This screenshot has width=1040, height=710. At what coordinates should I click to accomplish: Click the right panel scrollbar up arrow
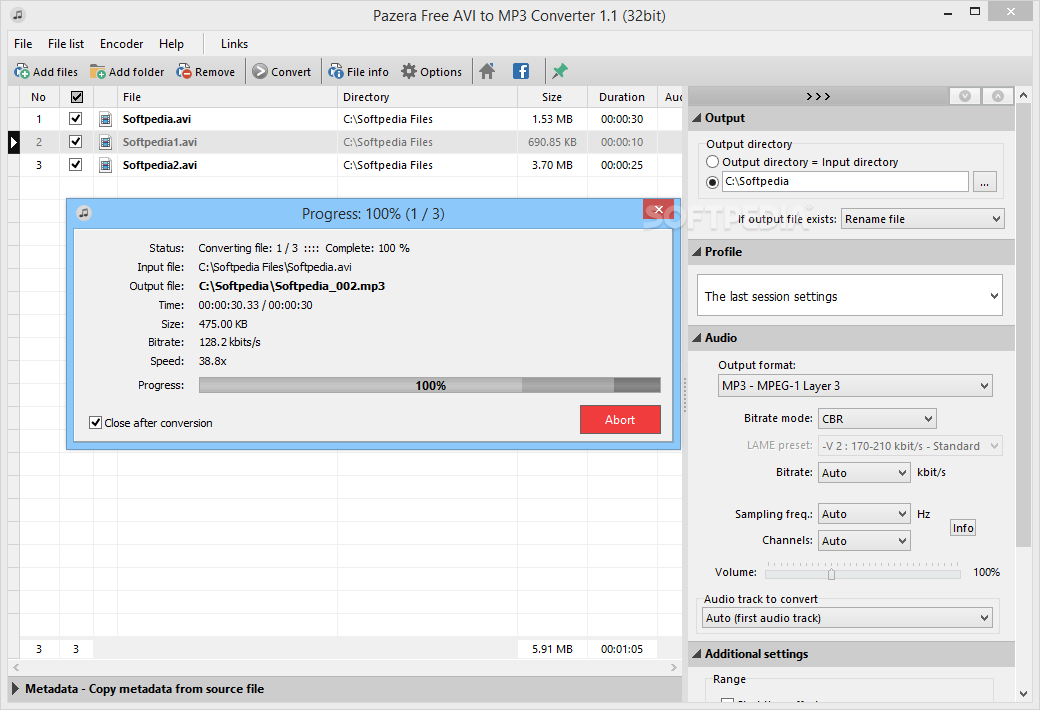tap(1023, 95)
